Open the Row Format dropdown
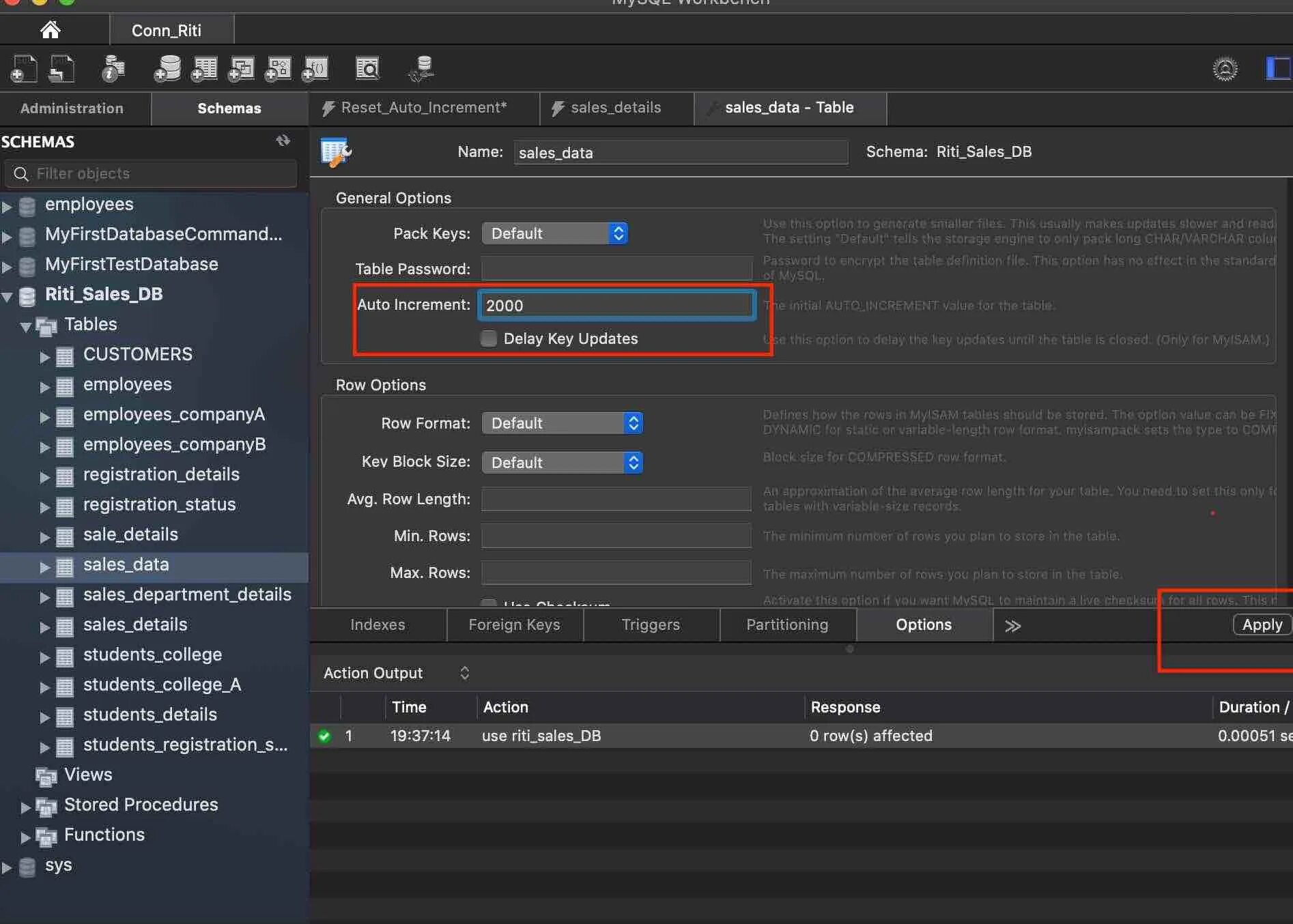1293x924 pixels. point(562,423)
